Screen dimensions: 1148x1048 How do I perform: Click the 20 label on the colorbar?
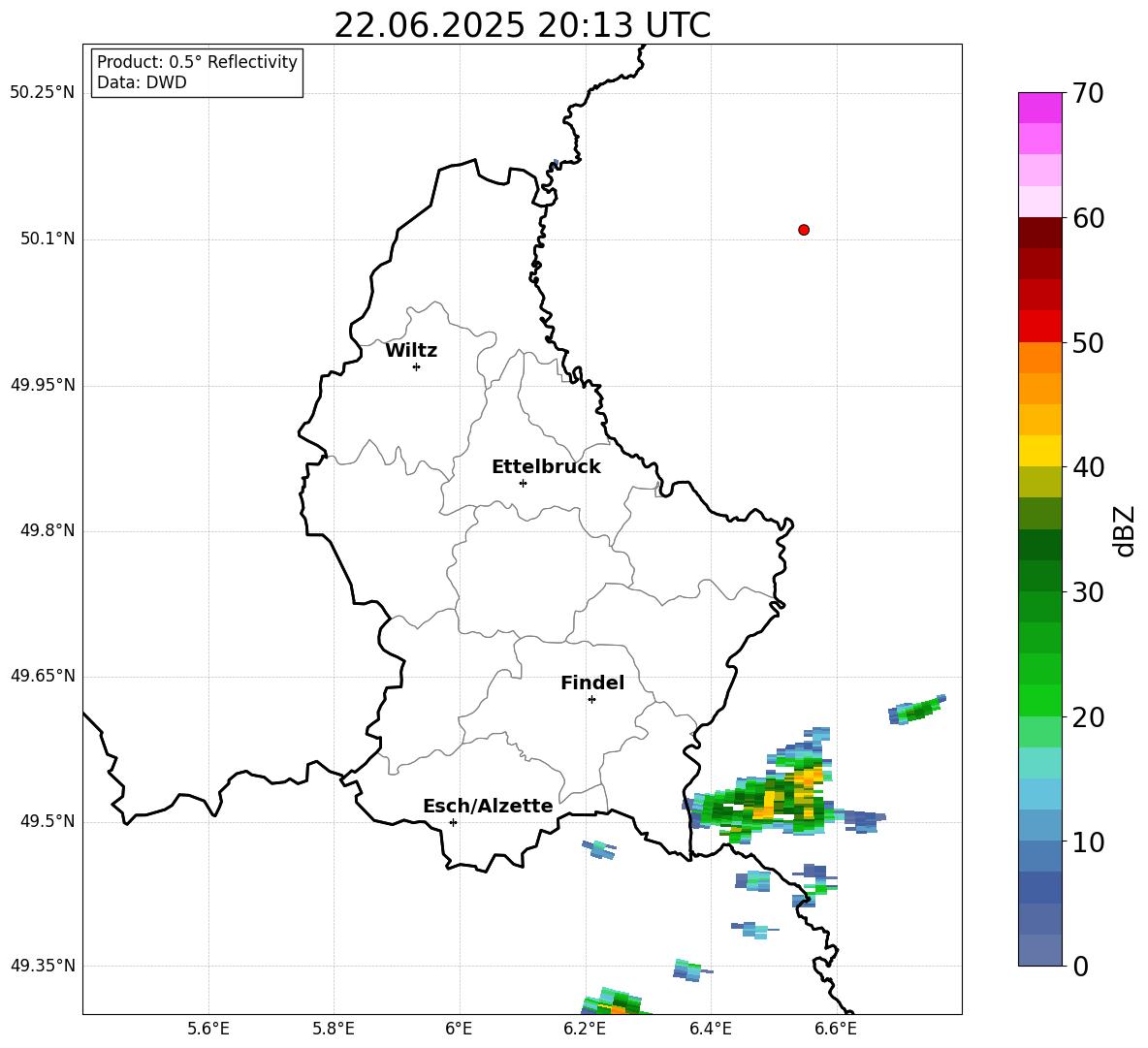point(1088,717)
